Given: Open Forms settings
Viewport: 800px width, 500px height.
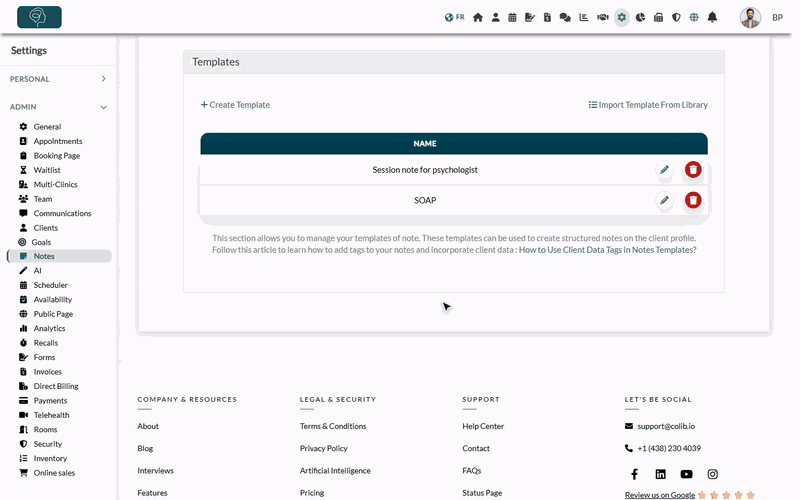Looking at the screenshot, I should [x=44, y=358].
